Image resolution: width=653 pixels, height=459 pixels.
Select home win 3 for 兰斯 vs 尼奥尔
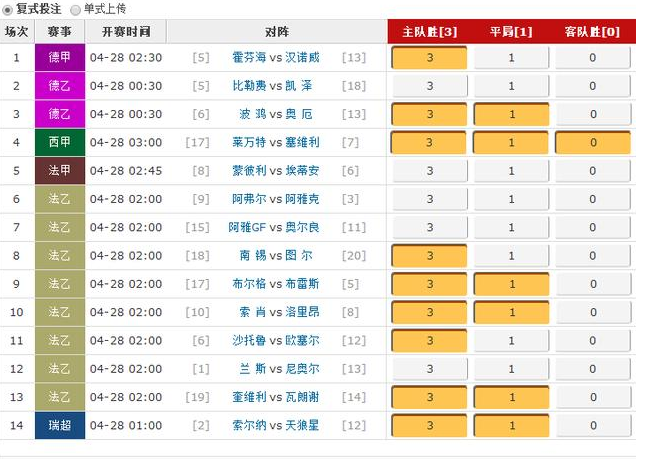[429, 369]
